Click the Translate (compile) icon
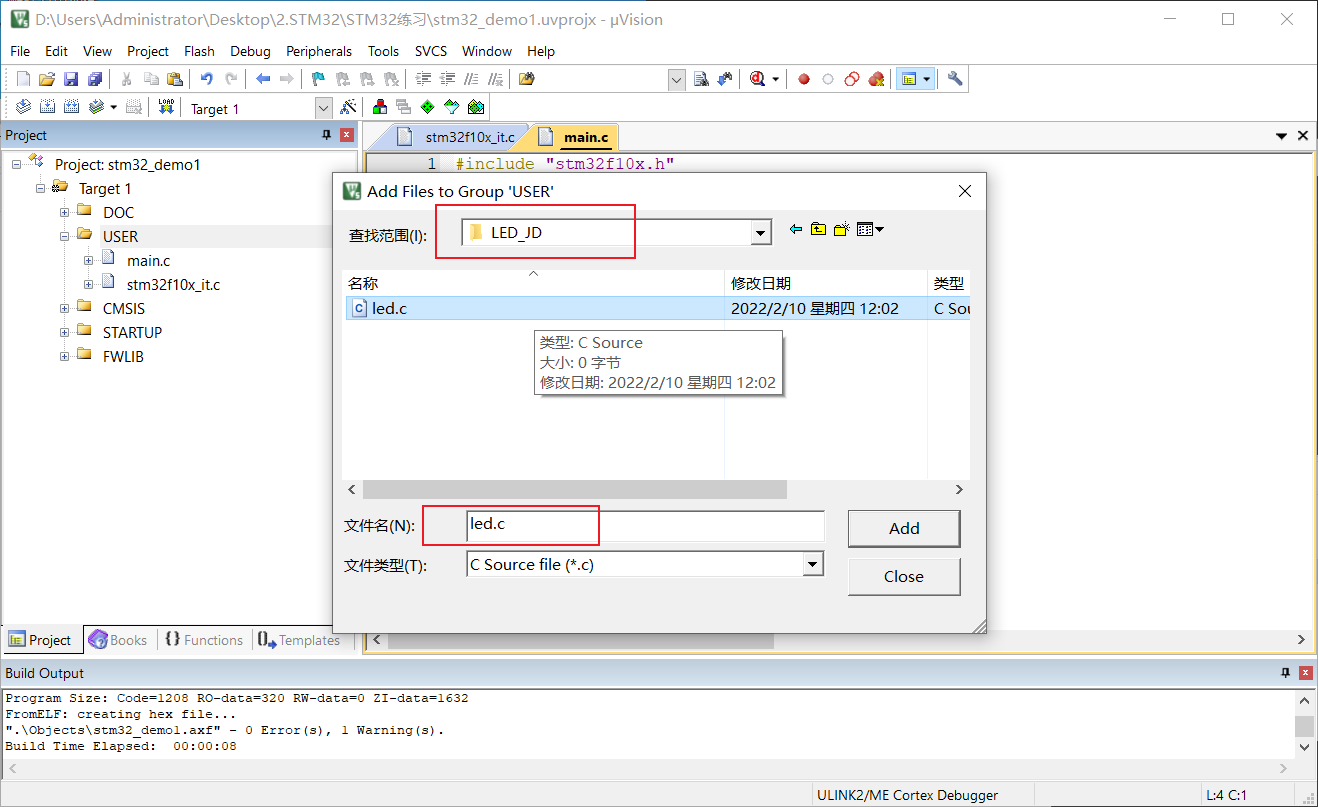This screenshot has height=807, width=1318. 23,107
